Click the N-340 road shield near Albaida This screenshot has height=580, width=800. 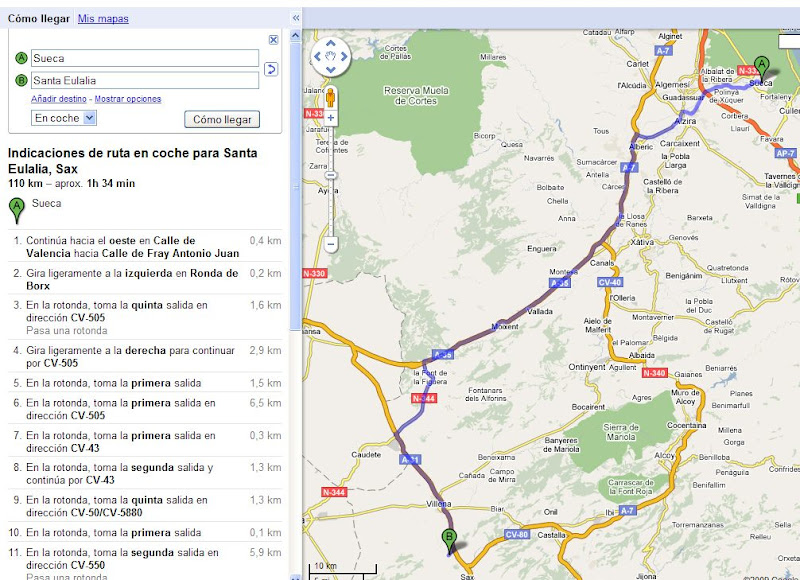pos(654,373)
